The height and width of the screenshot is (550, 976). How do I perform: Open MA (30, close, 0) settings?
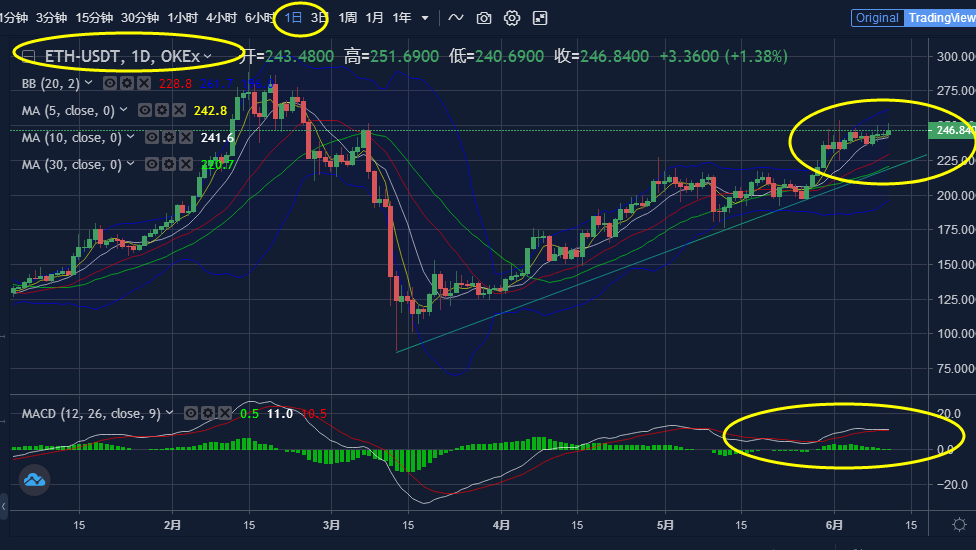coord(169,164)
